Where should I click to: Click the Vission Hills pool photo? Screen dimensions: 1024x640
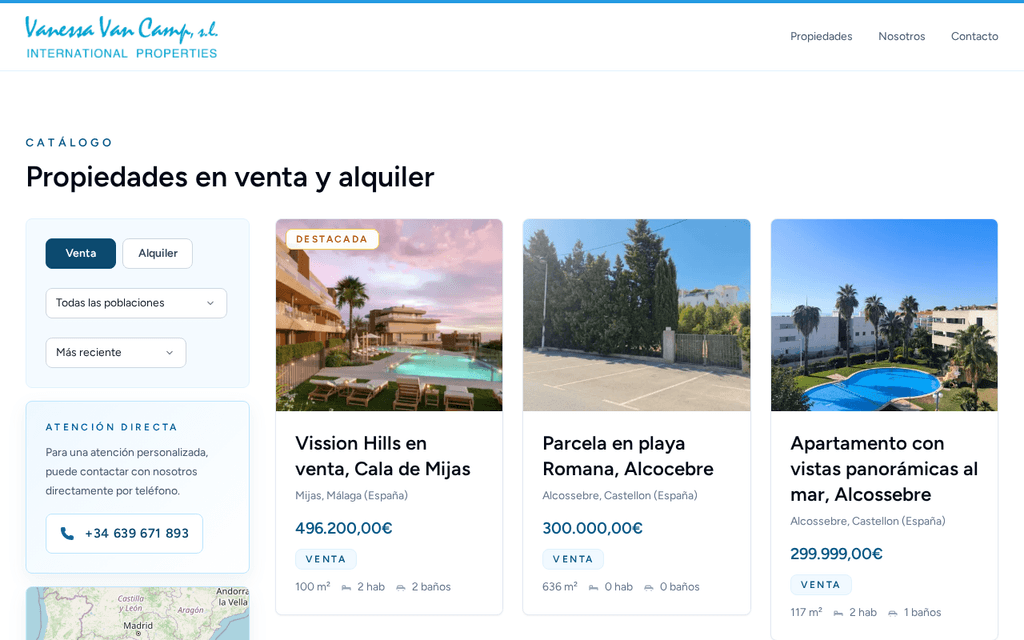(x=389, y=315)
